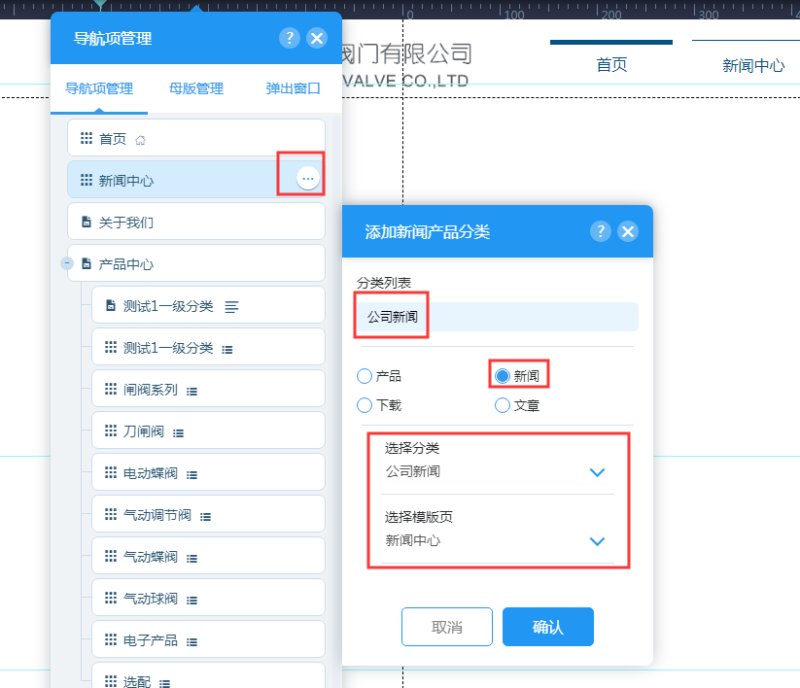Screen dimensions: 800x688
Task: Select the 首页 navigation item row
Action: [x=196, y=138]
